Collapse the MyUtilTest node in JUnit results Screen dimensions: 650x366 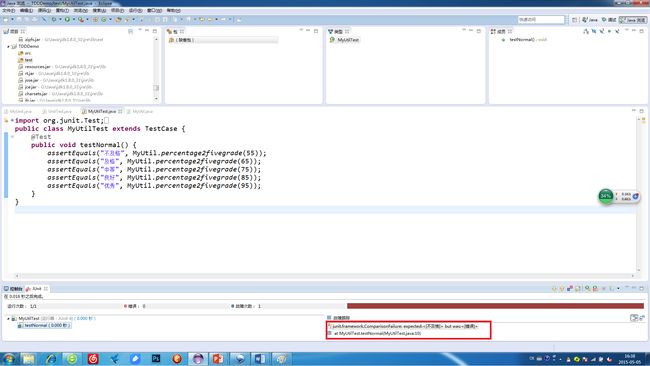8,318
